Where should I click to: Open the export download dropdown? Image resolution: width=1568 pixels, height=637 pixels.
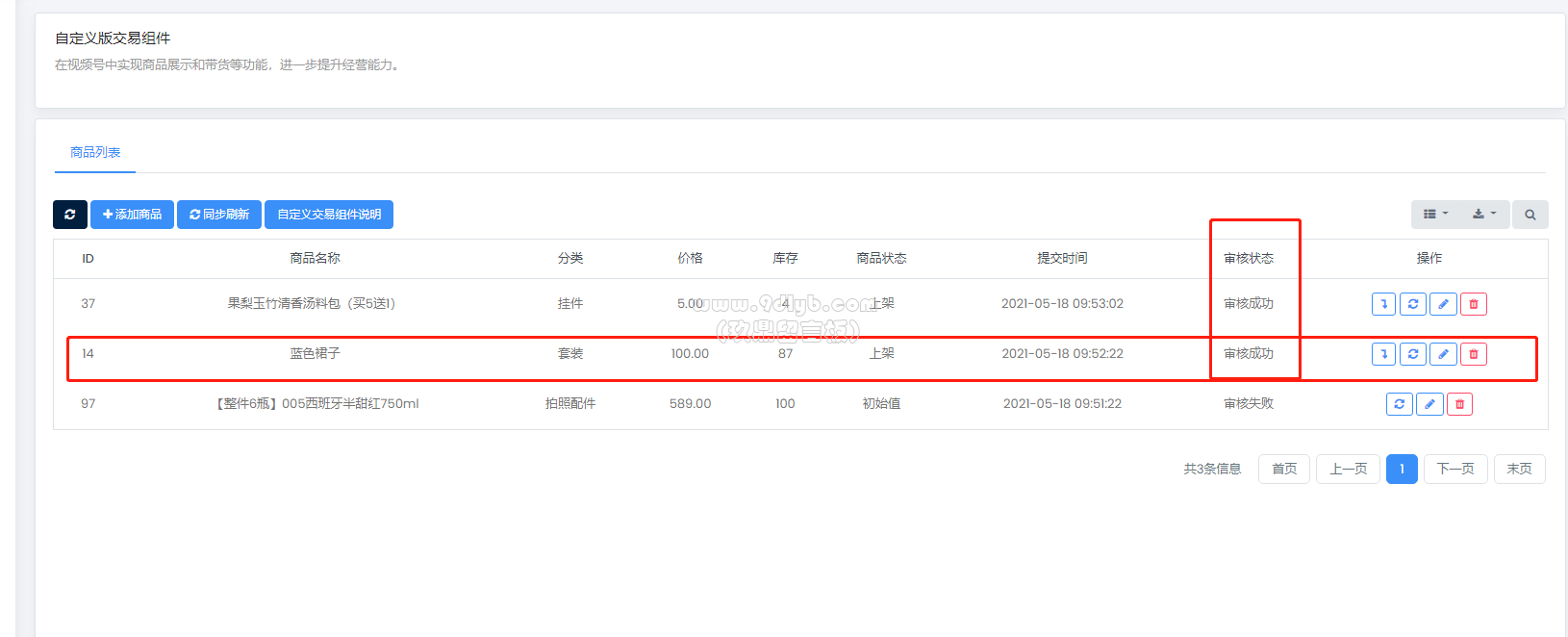[x=1484, y=215]
